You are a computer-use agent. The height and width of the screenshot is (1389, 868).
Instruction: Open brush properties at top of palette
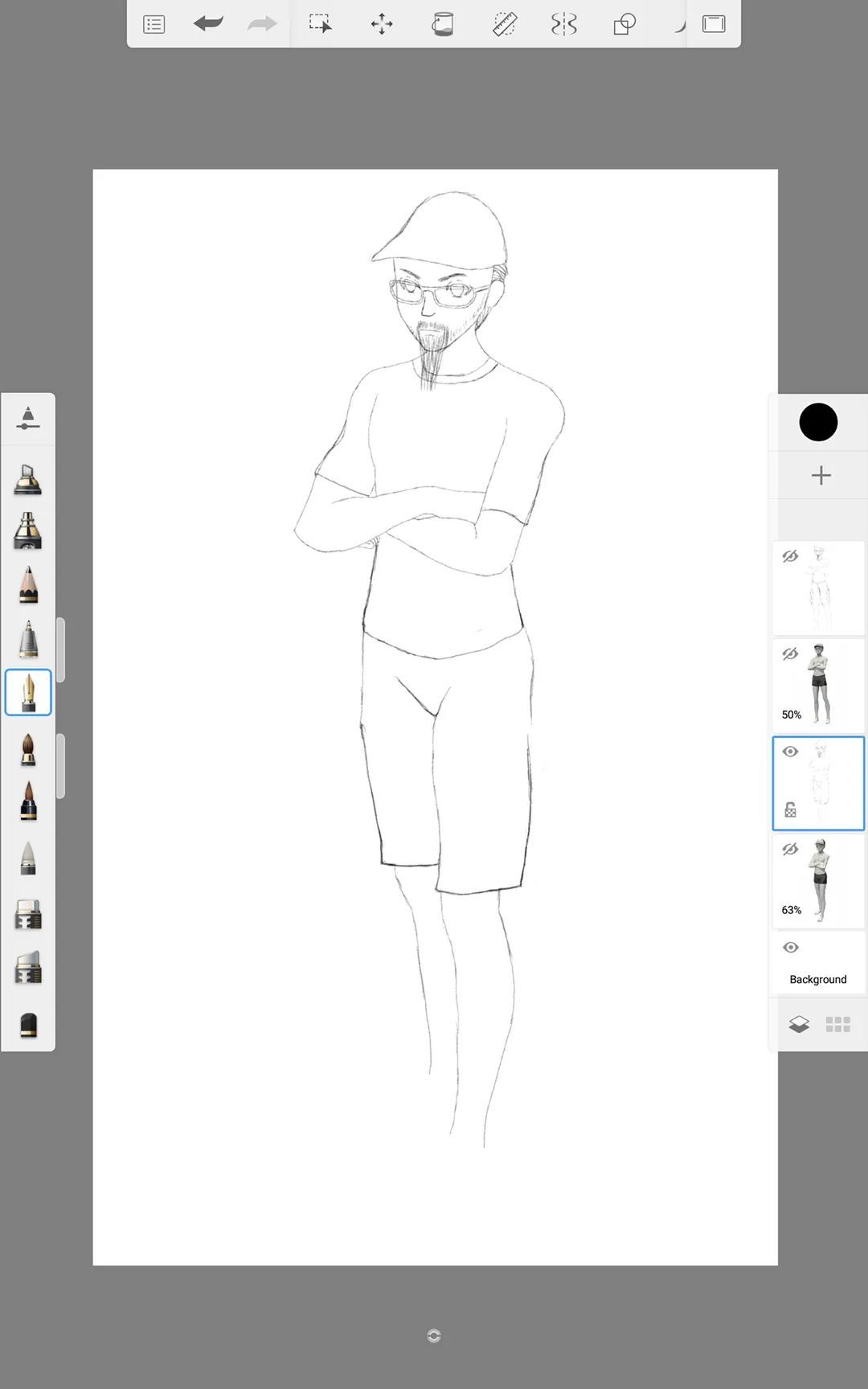[28, 418]
